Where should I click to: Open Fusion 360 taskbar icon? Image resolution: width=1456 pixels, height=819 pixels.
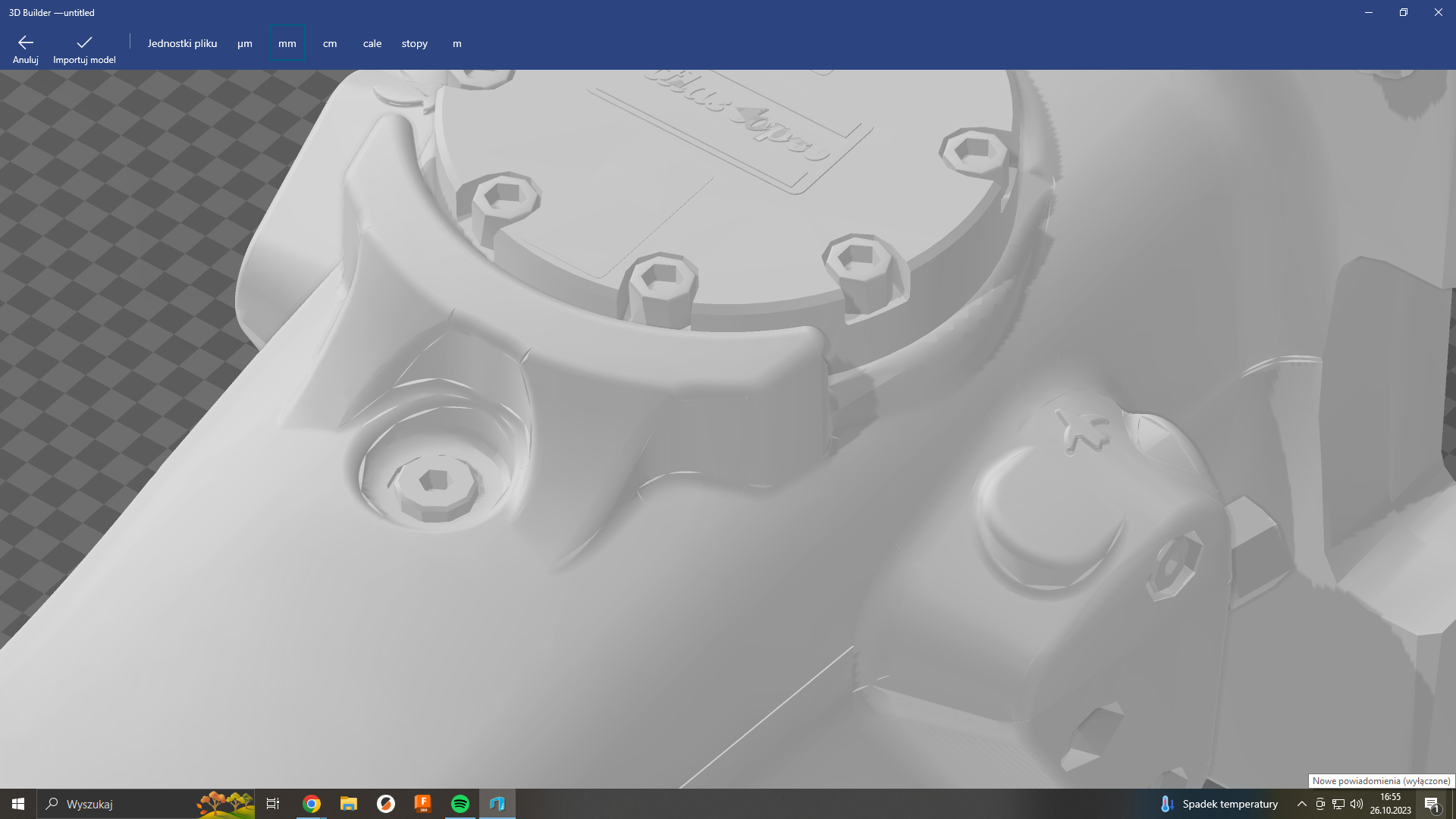(x=422, y=804)
